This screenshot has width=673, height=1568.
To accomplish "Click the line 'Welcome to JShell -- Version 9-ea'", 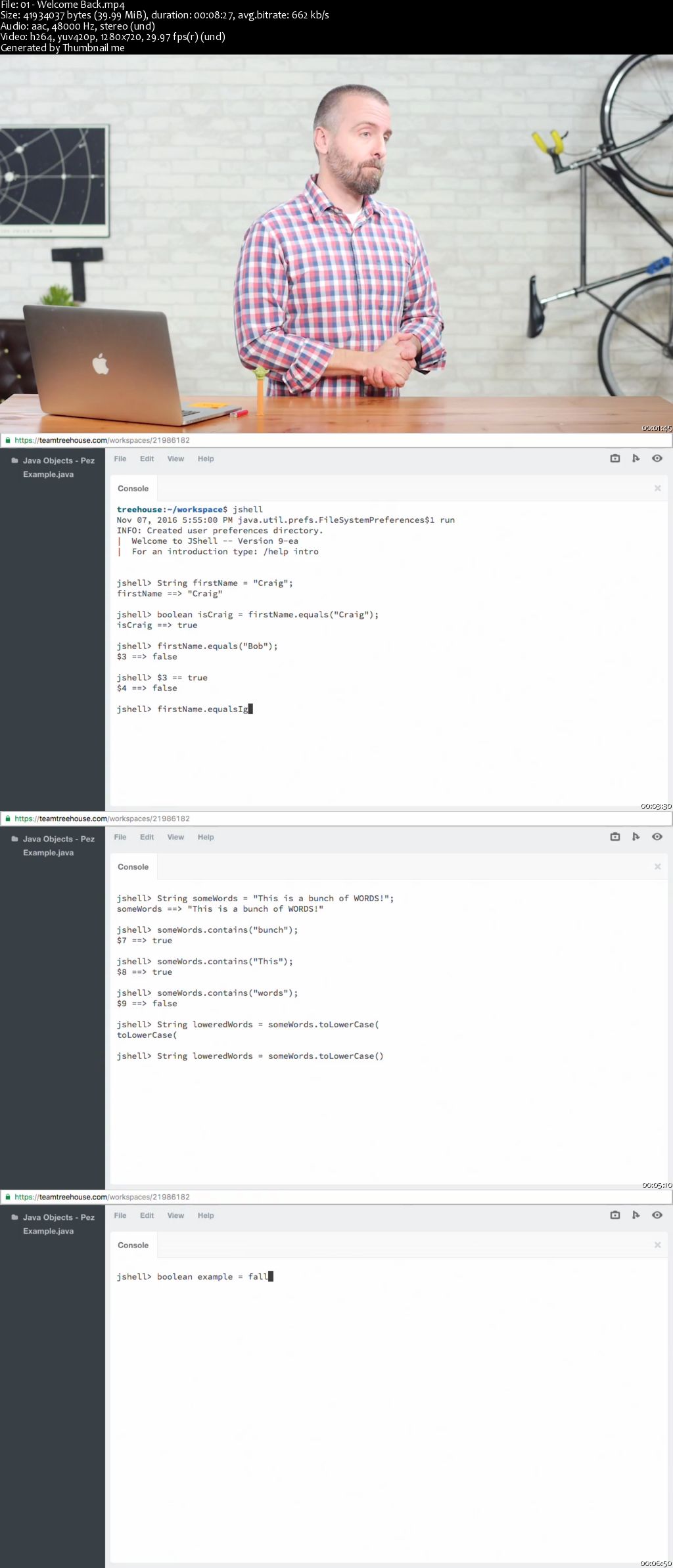I will coord(215,541).
